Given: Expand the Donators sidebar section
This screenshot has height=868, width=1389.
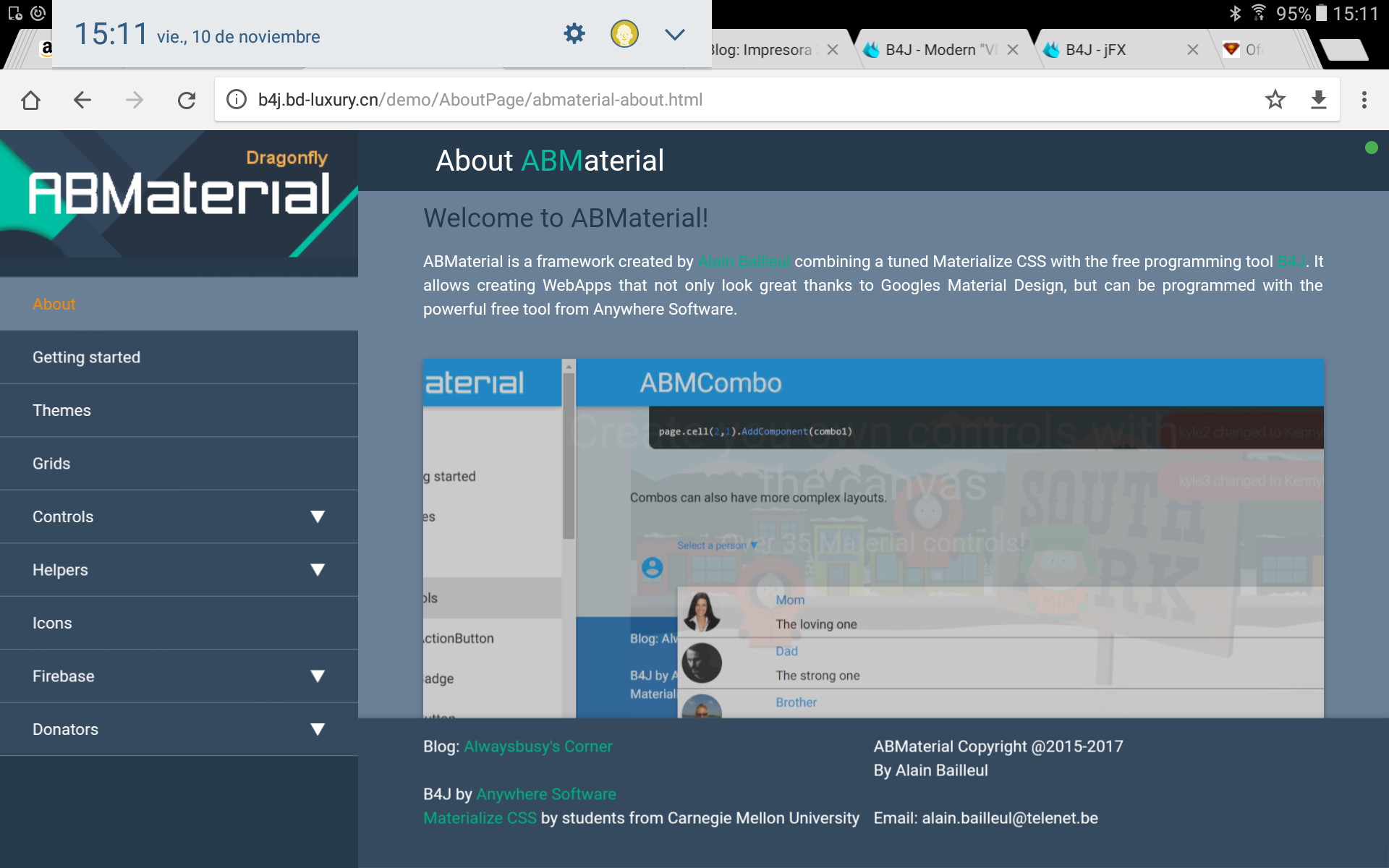Looking at the screenshot, I should point(317,729).
